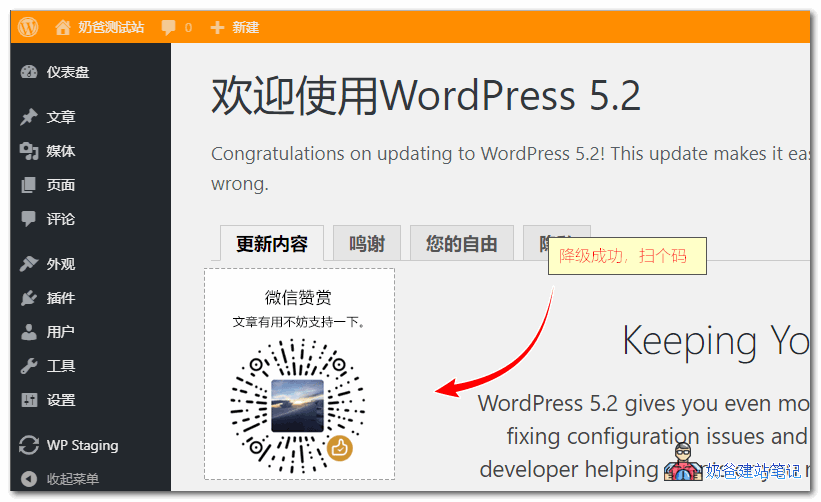
Task: Switch to the 您的自由 tab
Action: [x=461, y=243]
